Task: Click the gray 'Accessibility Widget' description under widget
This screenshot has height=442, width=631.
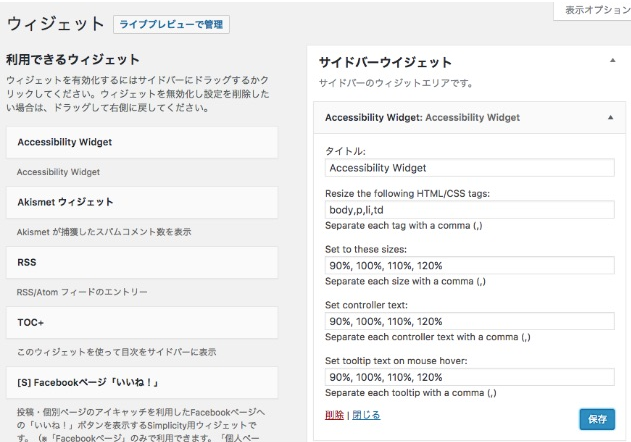Action: [58, 172]
